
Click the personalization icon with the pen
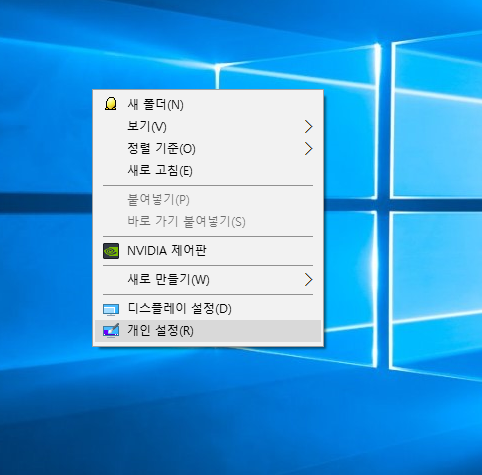111,330
